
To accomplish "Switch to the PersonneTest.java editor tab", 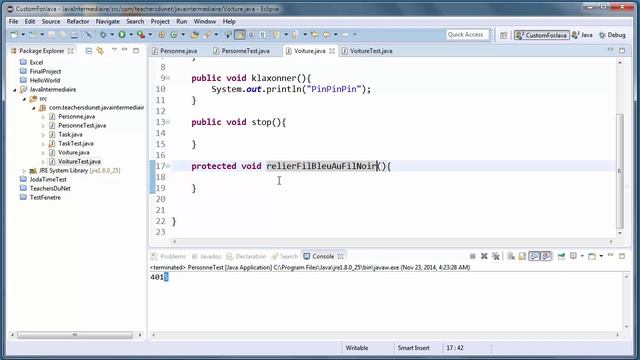I will 245,51.
